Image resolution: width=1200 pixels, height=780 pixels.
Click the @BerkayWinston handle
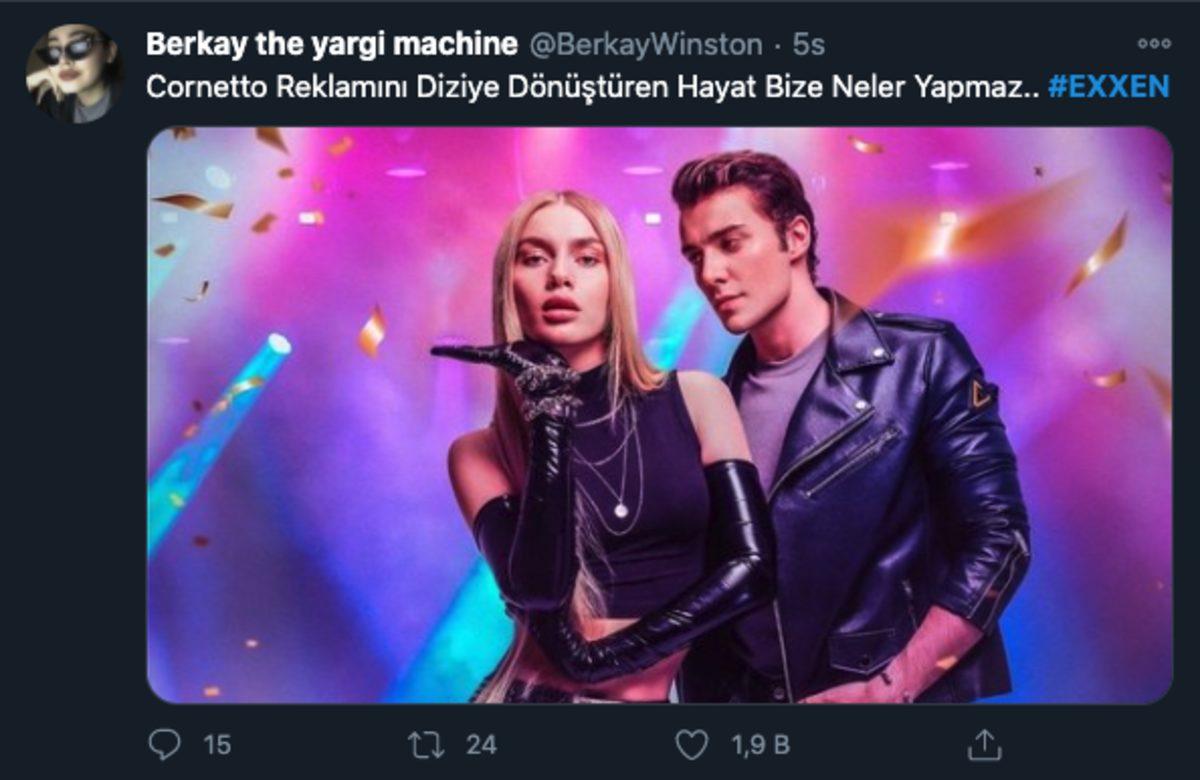[x=650, y=41]
